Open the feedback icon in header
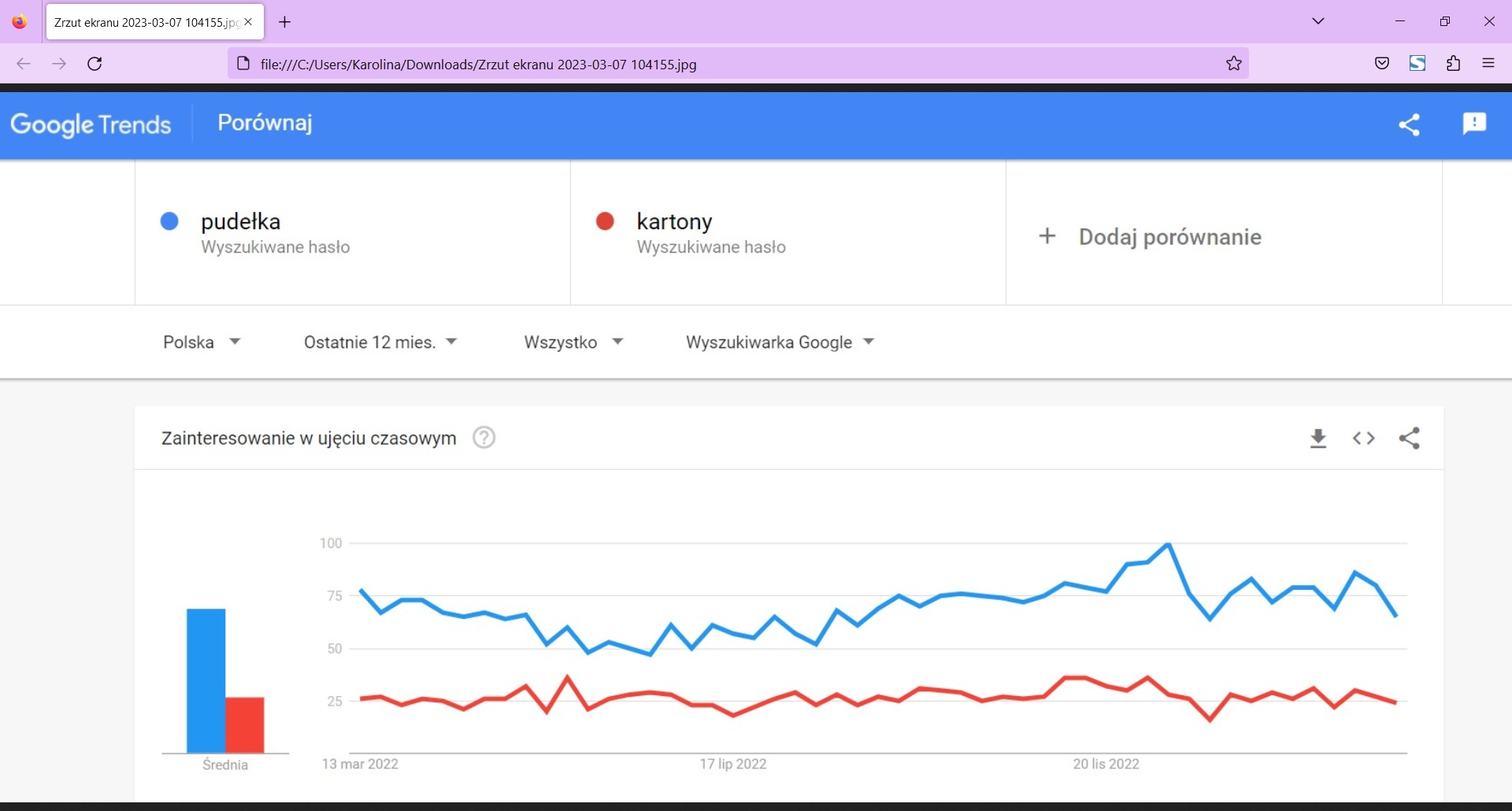 tap(1474, 124)
